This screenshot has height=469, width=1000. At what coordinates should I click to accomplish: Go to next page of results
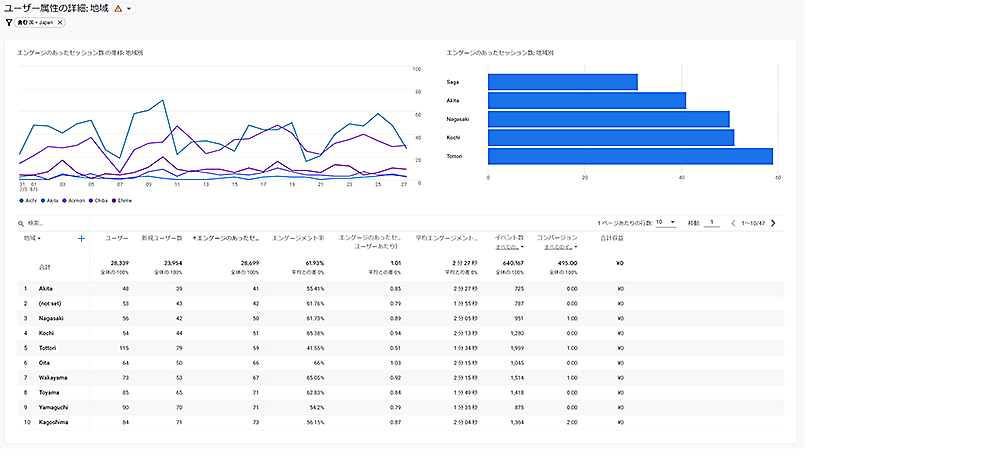pyautogui.click(x=773, y=222)
